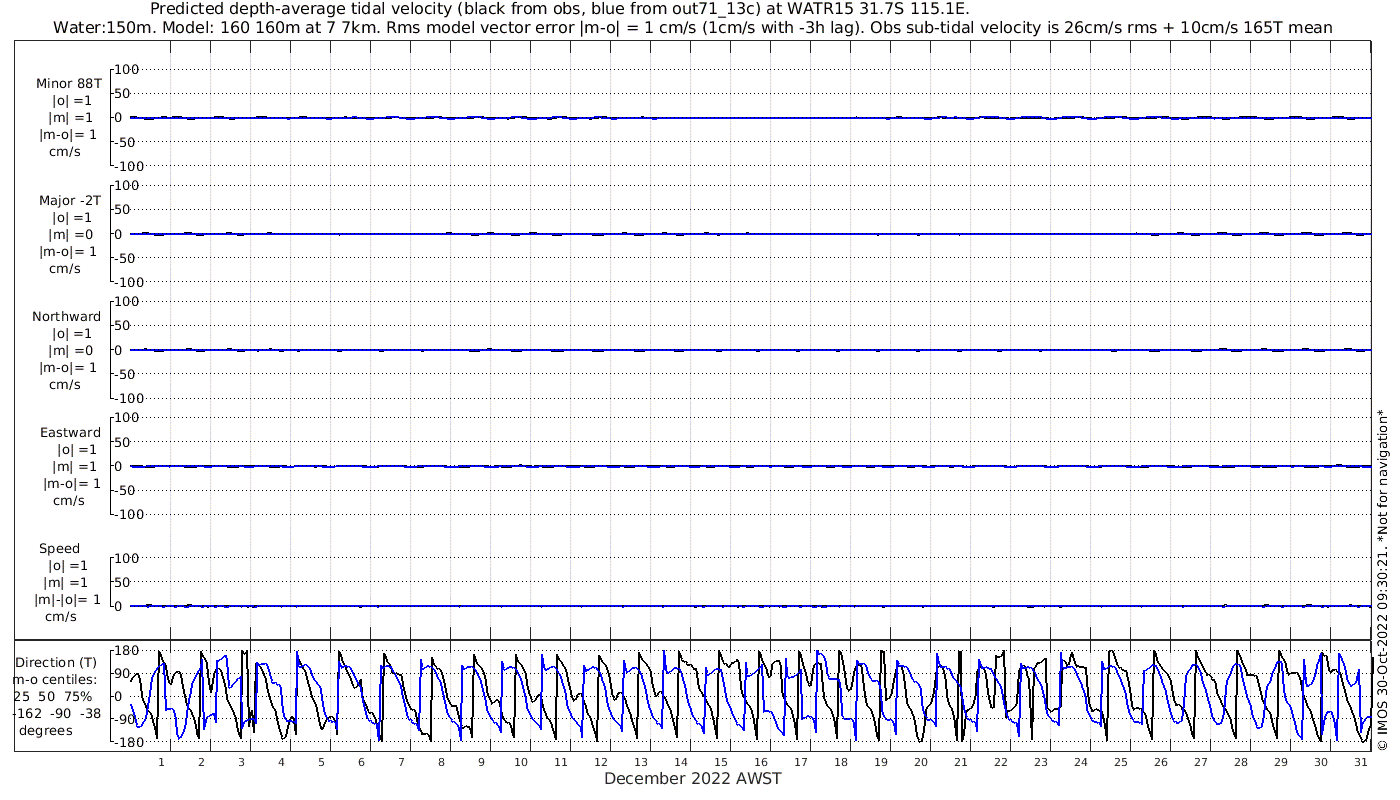Click the "cm/s" unit under Speed
This screenshot has width=1400, height=800.
pyautogui.click(x=62, y=616)
